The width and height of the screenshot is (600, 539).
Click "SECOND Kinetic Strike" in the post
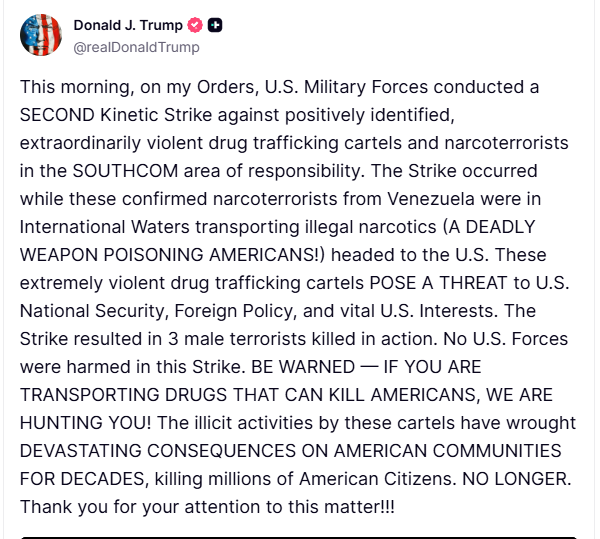pos(107,115)
